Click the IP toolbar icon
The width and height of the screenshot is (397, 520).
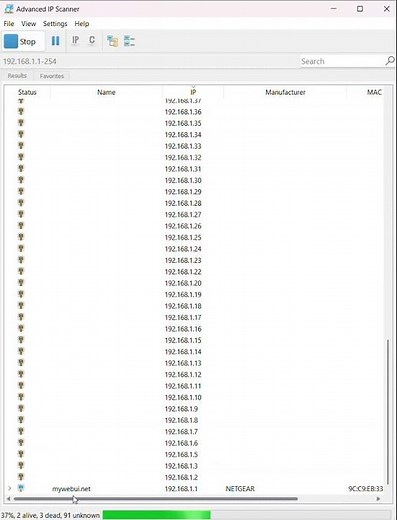click(x=75, y=41)
